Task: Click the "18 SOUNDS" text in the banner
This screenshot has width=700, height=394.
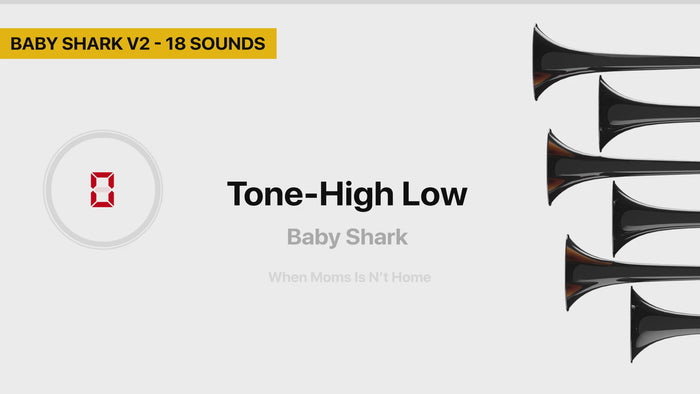Action: tap(215, 44)
